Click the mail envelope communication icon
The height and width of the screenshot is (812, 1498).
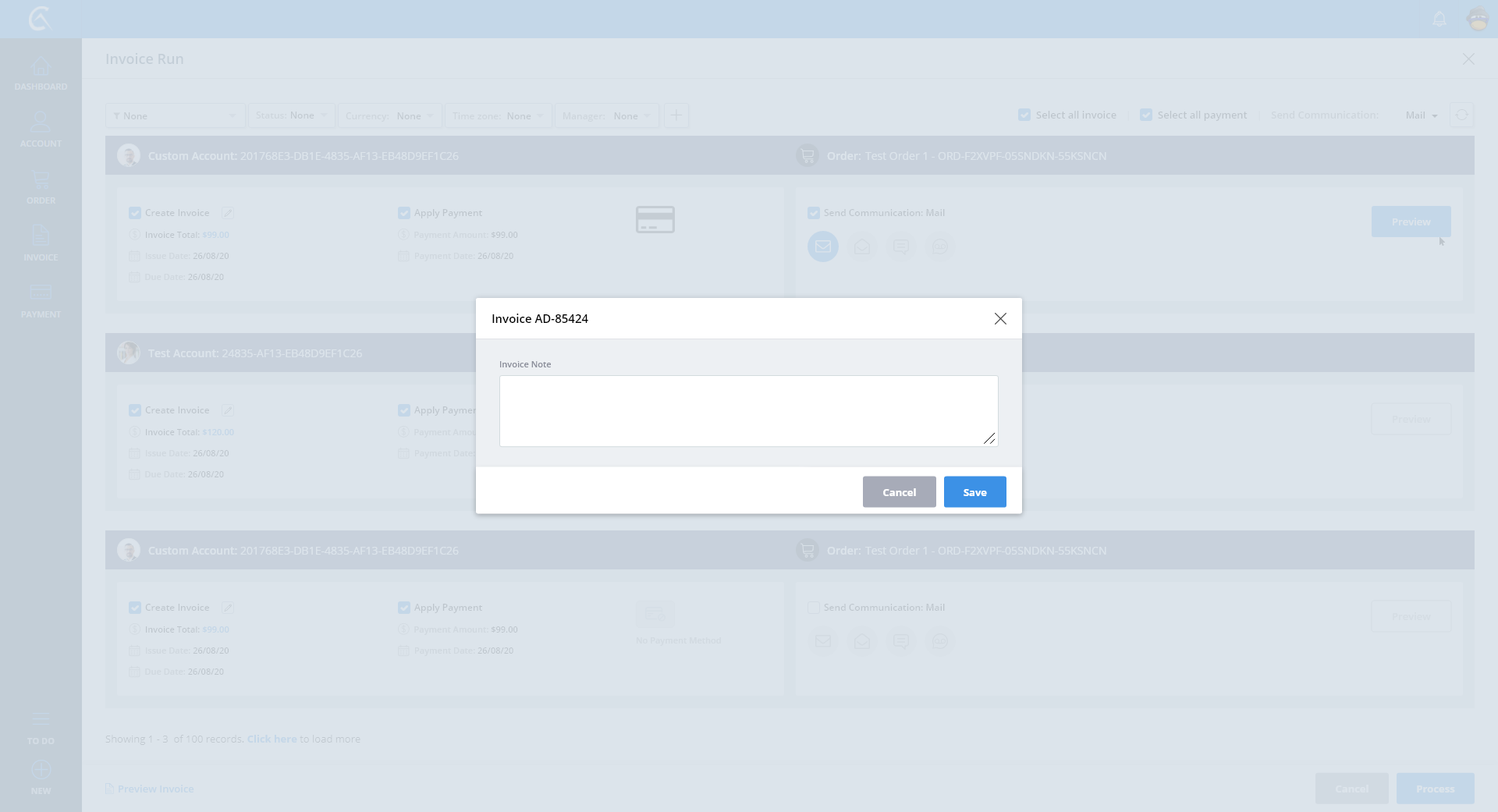point(822,246)
